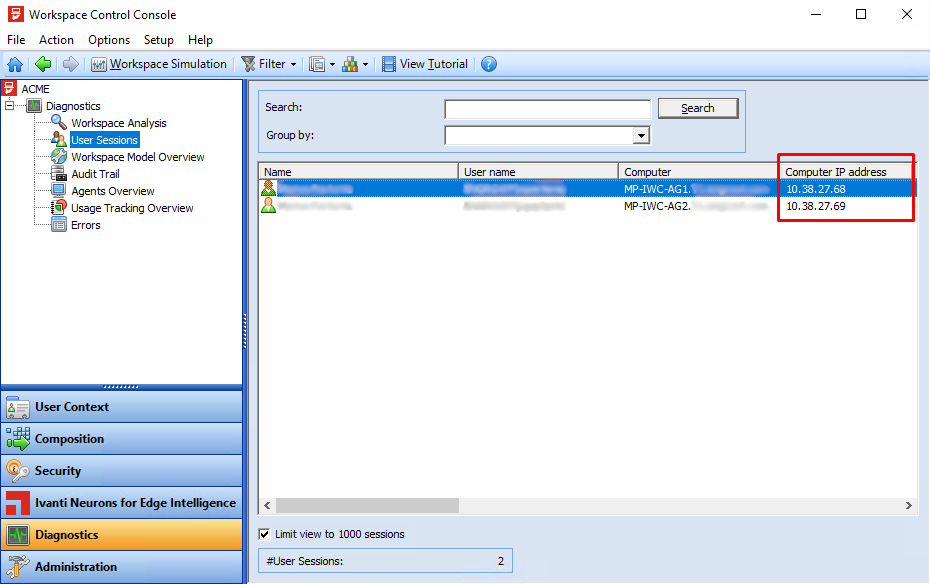The width and height of the screenshot is (930, 584).
Task: Select Diagnostics in the tree
Action: pos(73,106)
